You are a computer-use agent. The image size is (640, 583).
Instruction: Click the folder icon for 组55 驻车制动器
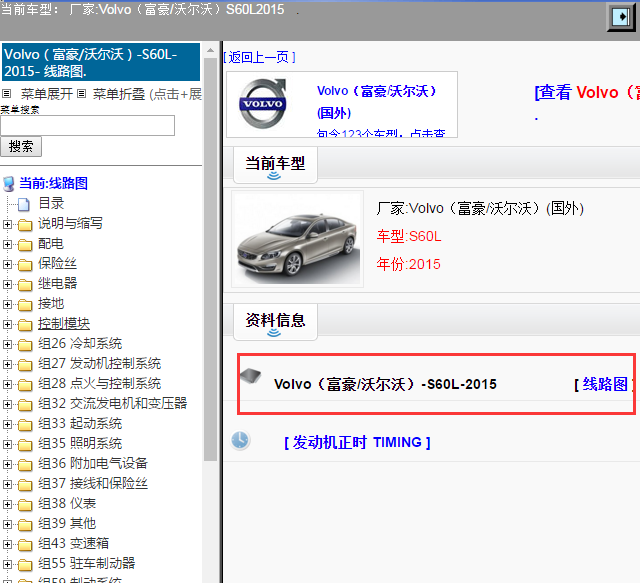coord(25,565)
